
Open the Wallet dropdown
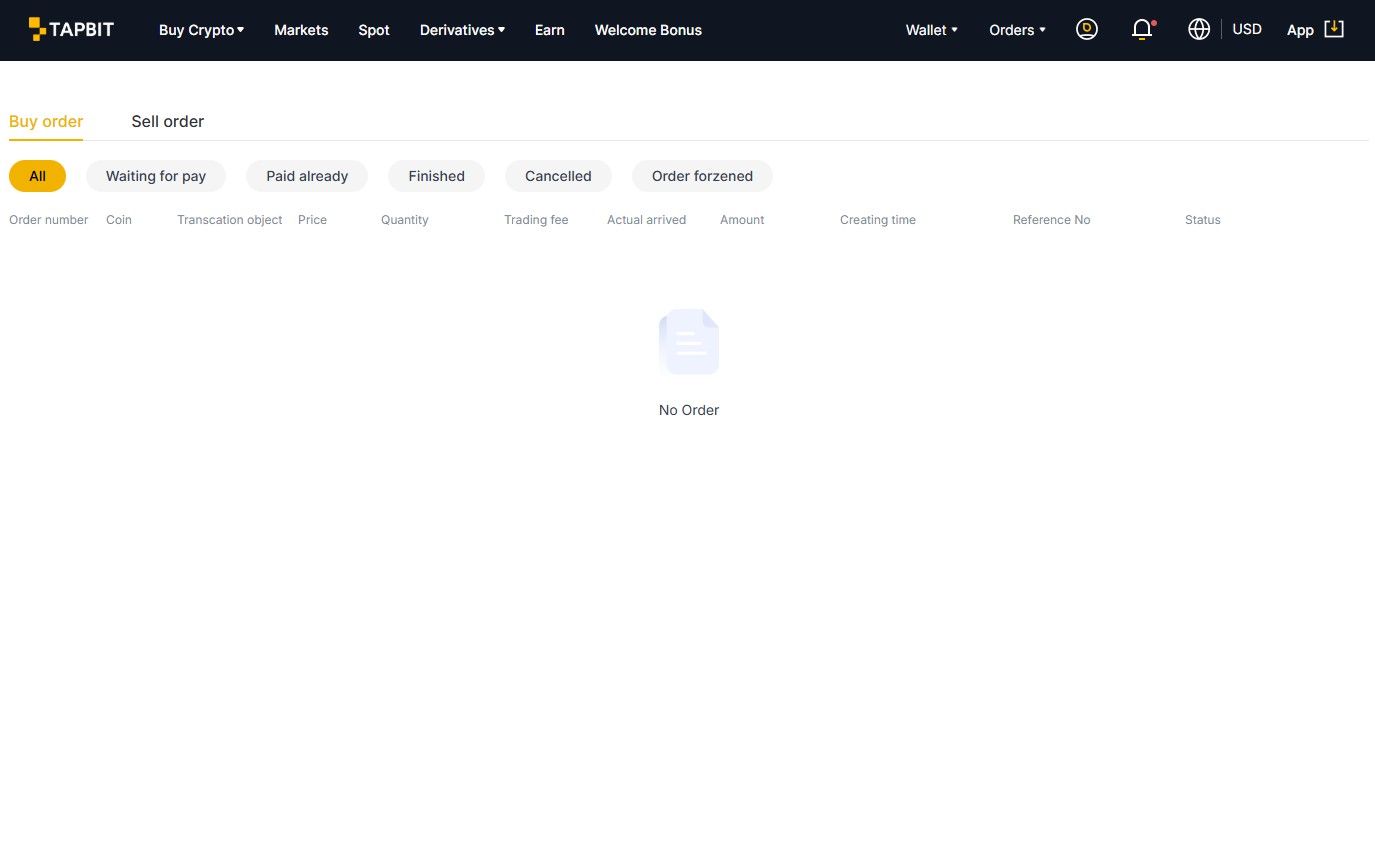[931, 30]
